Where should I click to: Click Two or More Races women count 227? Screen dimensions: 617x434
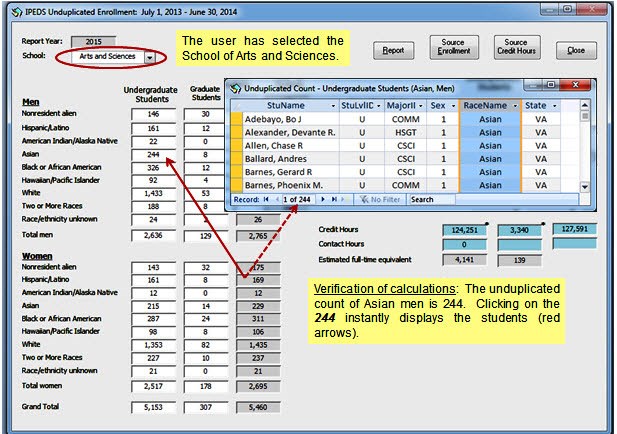tap(153, 358)
